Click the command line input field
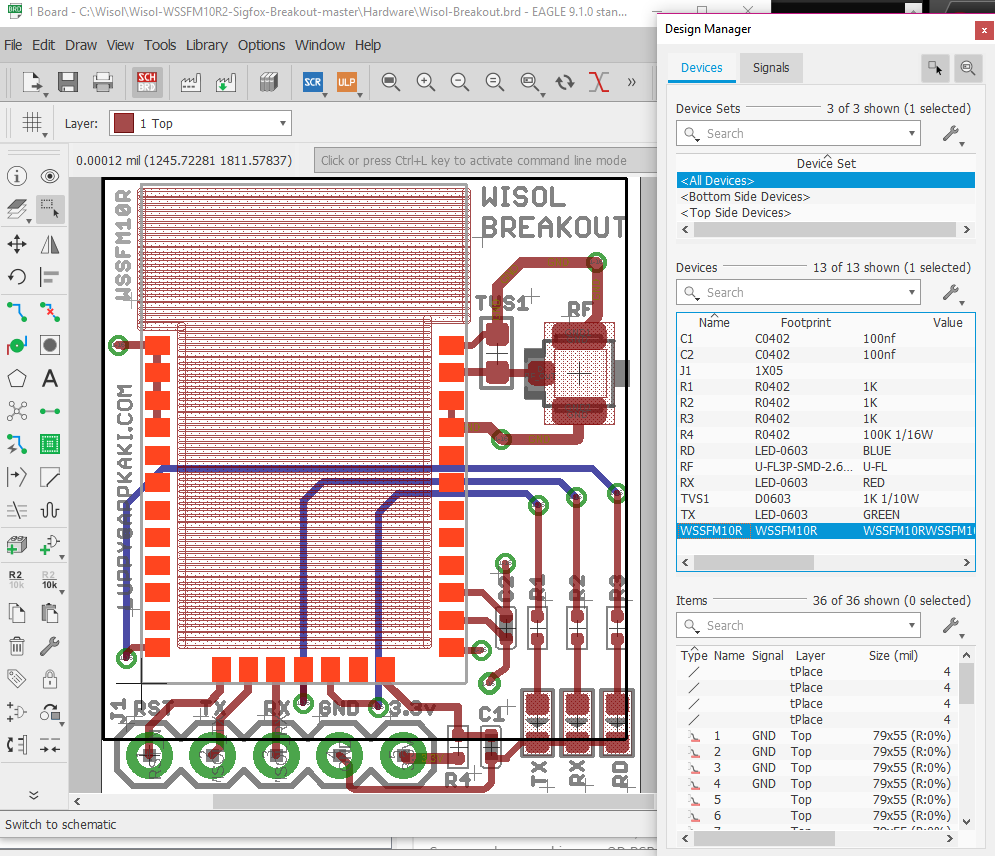 [480, 160]
